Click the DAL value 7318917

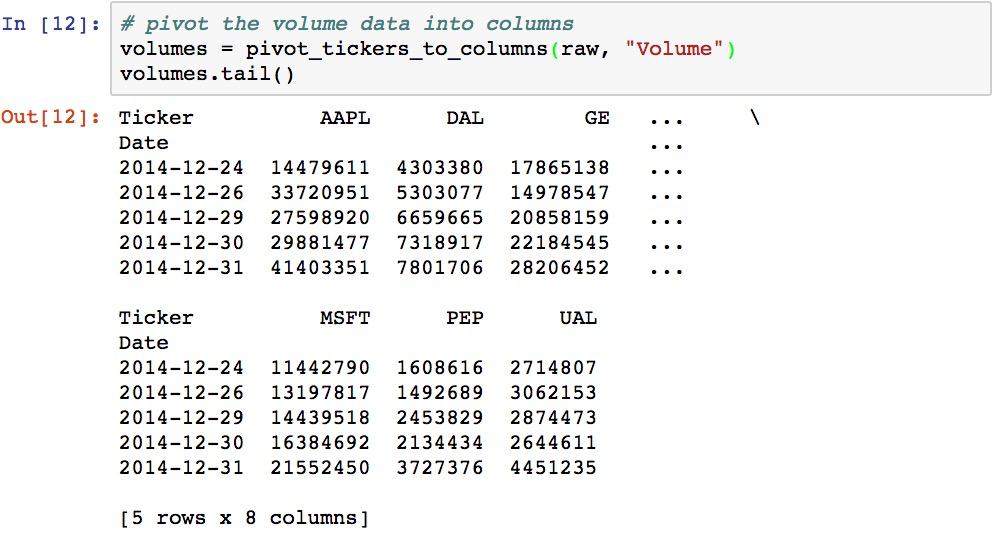coord(440,242)
